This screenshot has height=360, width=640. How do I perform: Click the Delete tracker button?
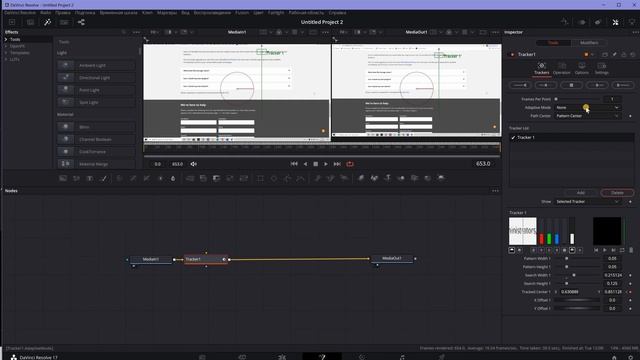click(617, 193)
